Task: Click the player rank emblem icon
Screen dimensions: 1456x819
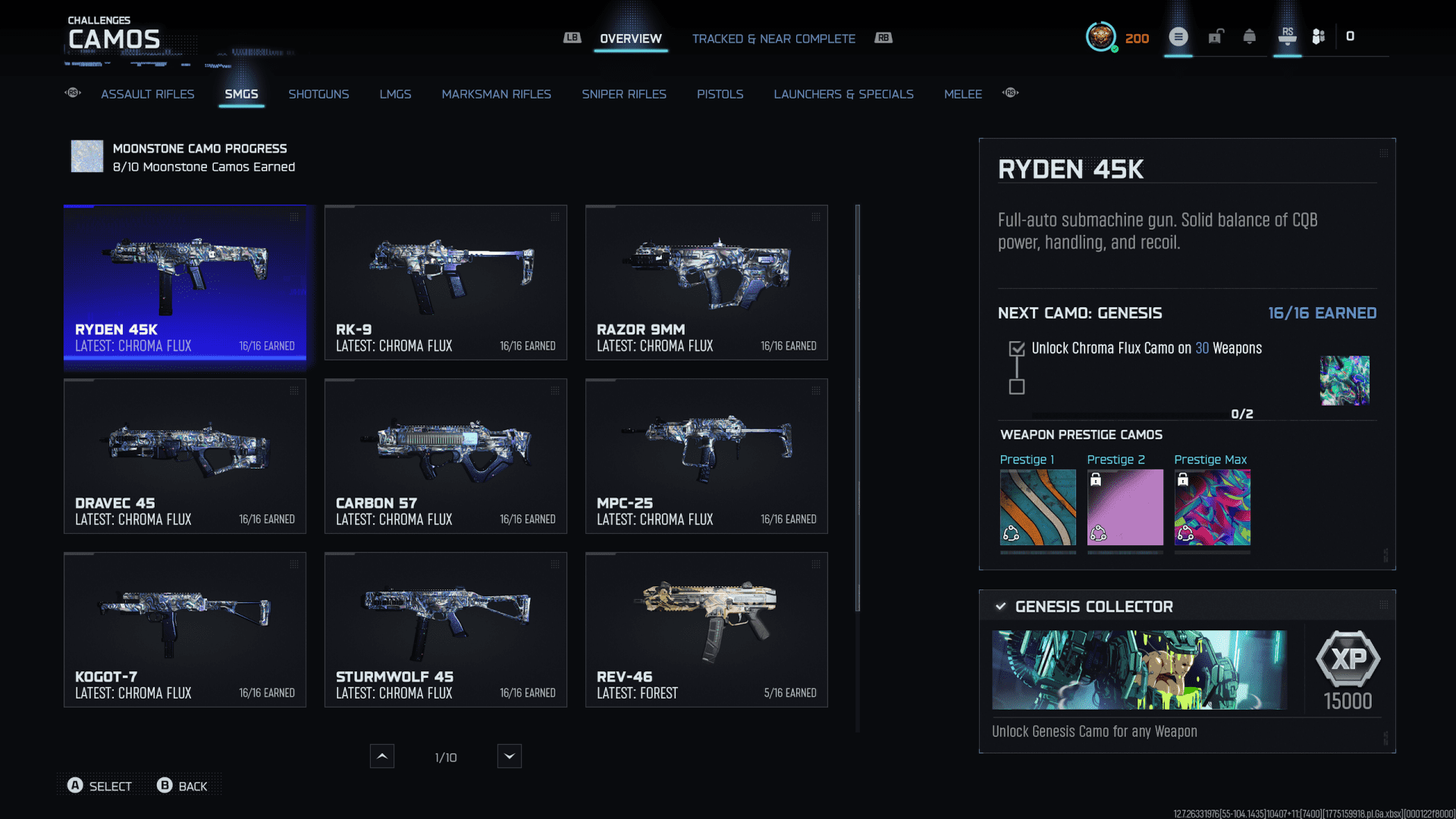Action: (x=1101, y=36)
